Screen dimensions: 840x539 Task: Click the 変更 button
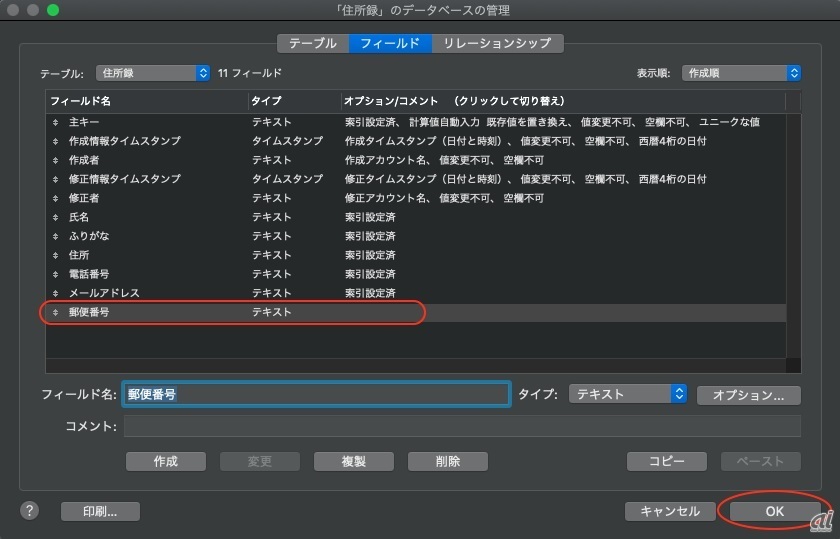[x=260, y=461]
